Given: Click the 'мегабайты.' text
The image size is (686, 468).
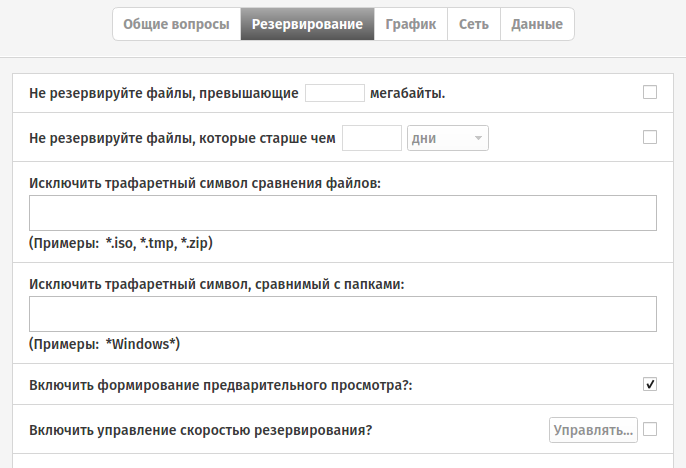Looking at the screenshot, I should (407, 93).
